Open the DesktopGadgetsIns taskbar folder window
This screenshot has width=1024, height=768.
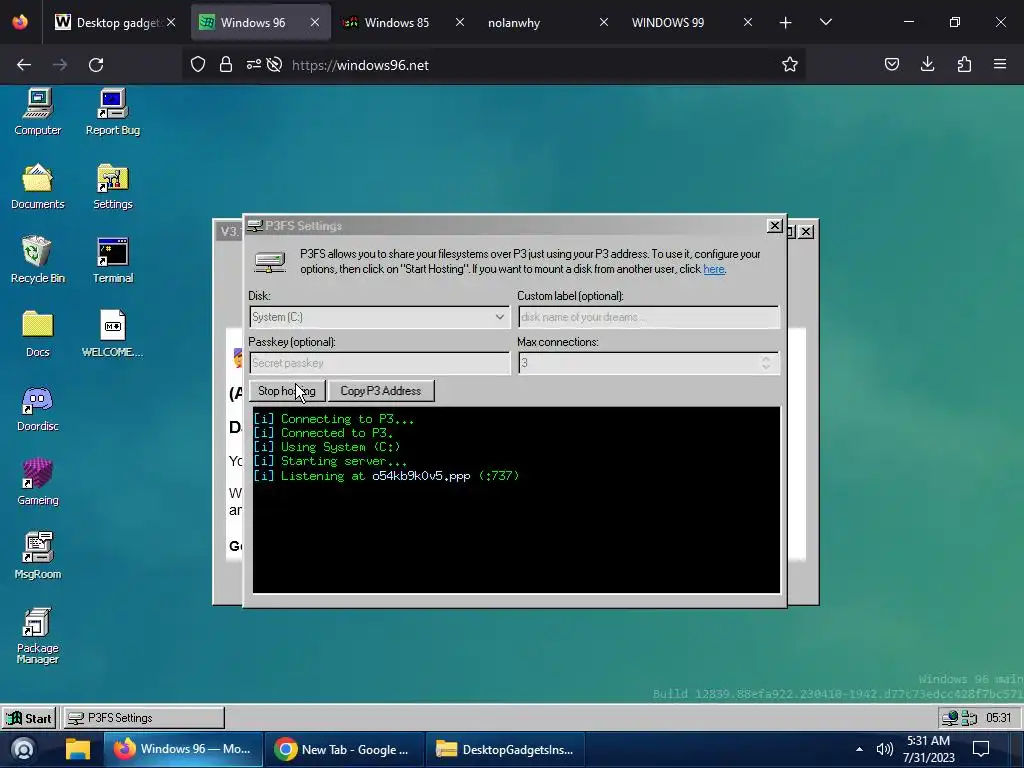[505, 749]
